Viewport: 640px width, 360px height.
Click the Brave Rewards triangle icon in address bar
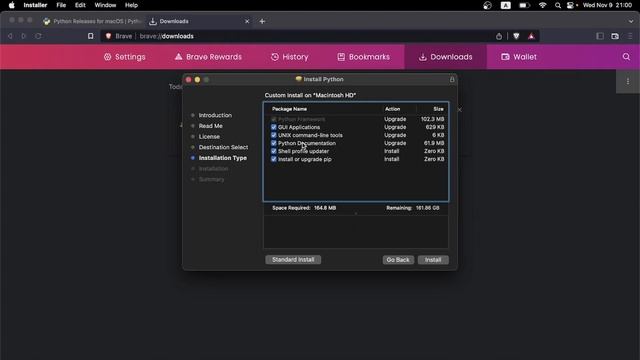tap(531, 36)
